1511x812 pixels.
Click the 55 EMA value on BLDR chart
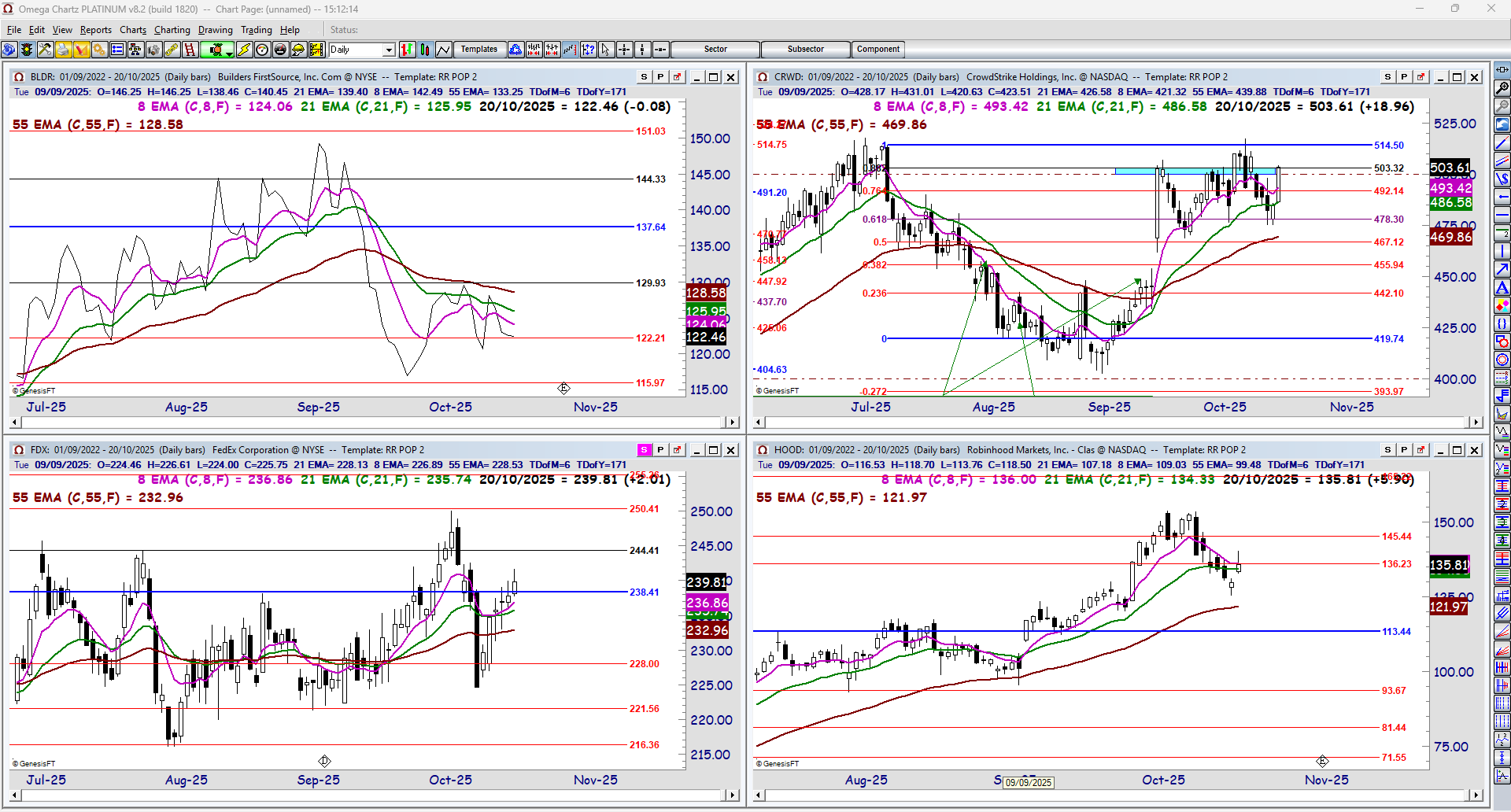tap(98, 125)
